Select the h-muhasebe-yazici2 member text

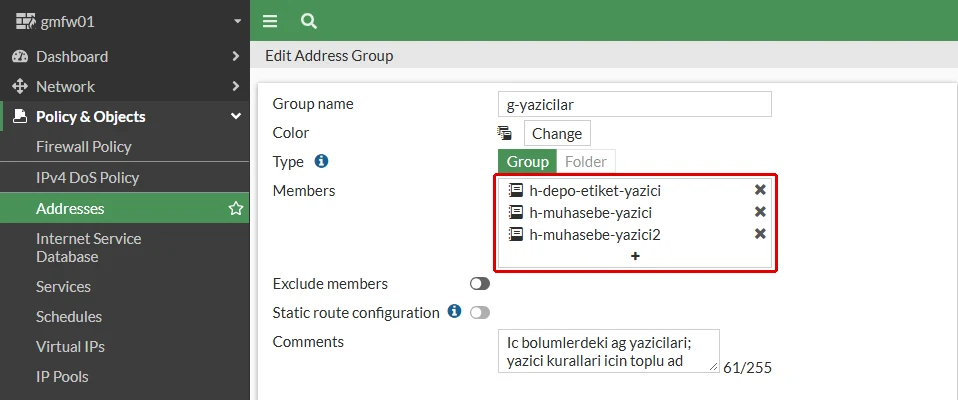point(595,235)
